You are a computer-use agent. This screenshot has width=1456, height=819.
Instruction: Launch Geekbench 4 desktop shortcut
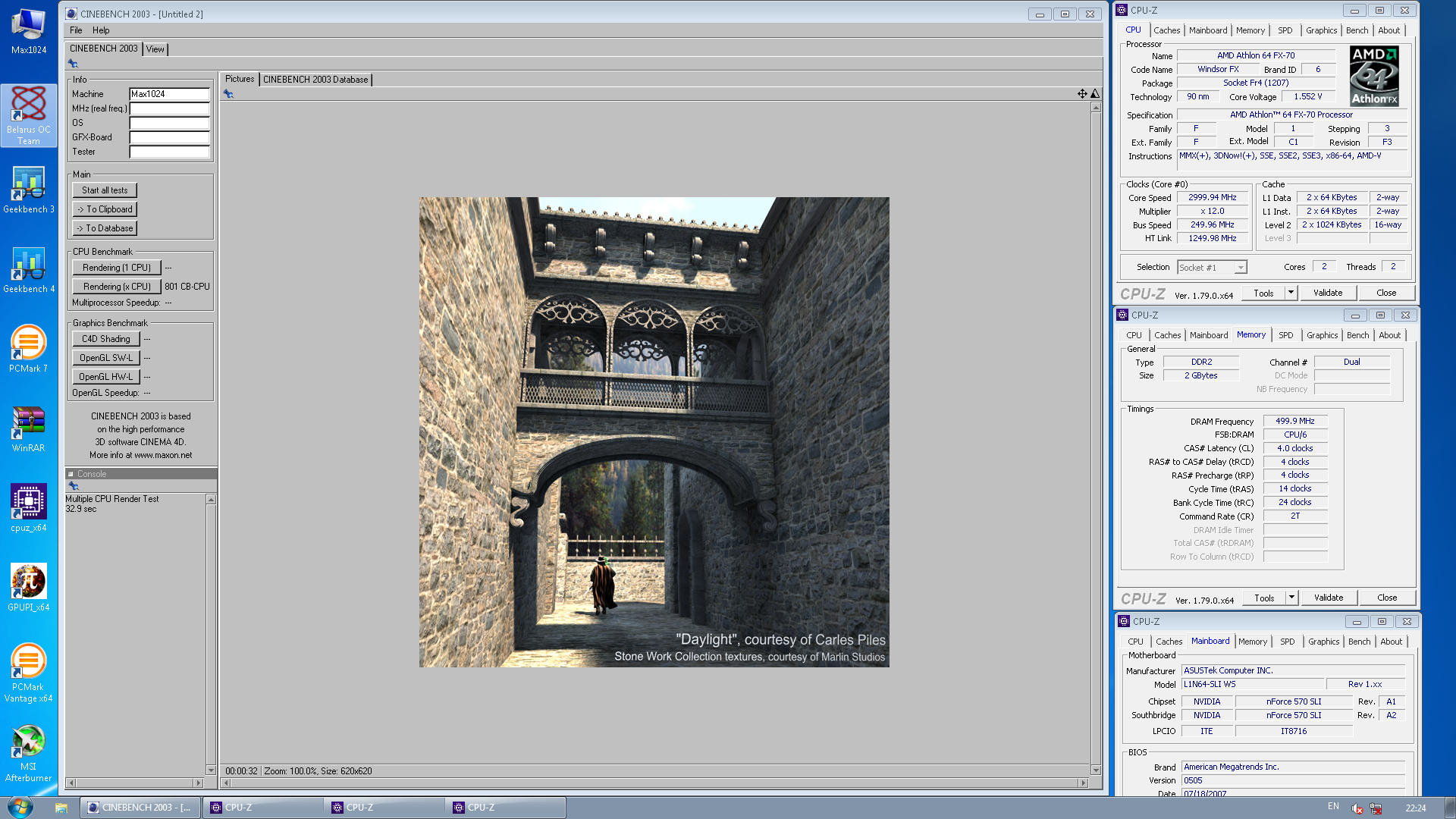(29, 270)
